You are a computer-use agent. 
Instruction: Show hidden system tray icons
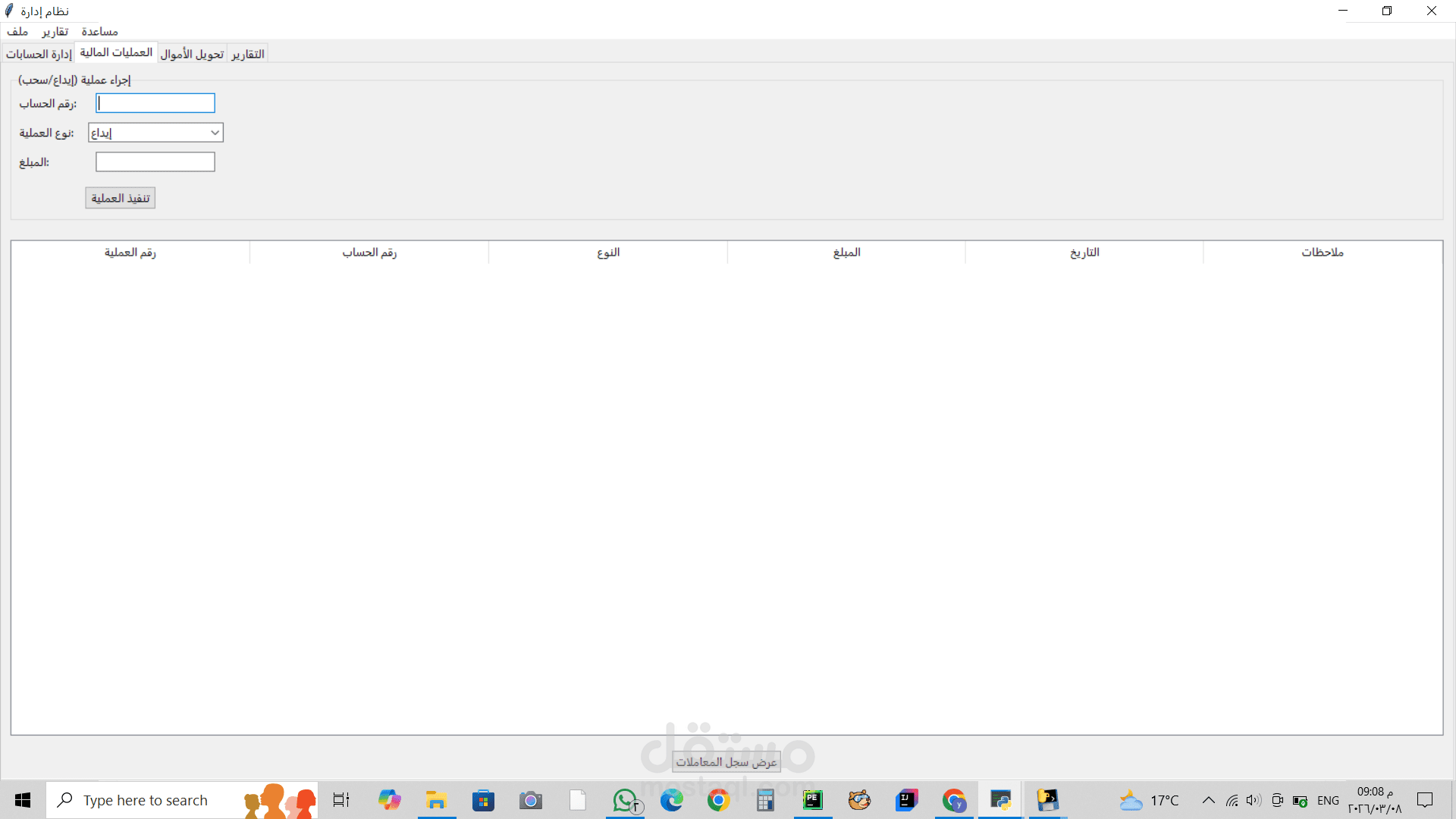click(x=1208, y=800)
